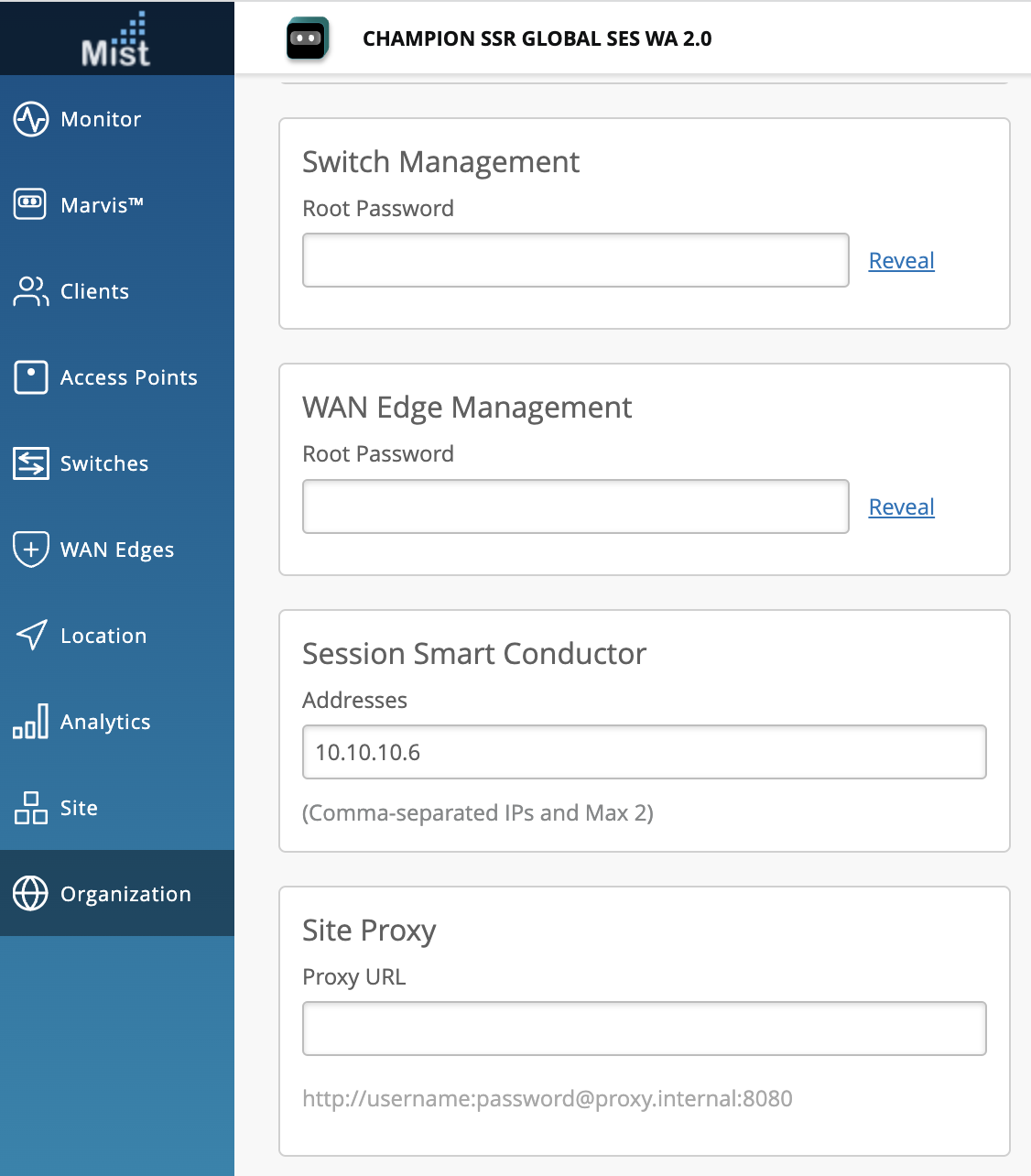Click the Analytics bar chart icon
The image size is (1031, 1176).
(31, 722)
